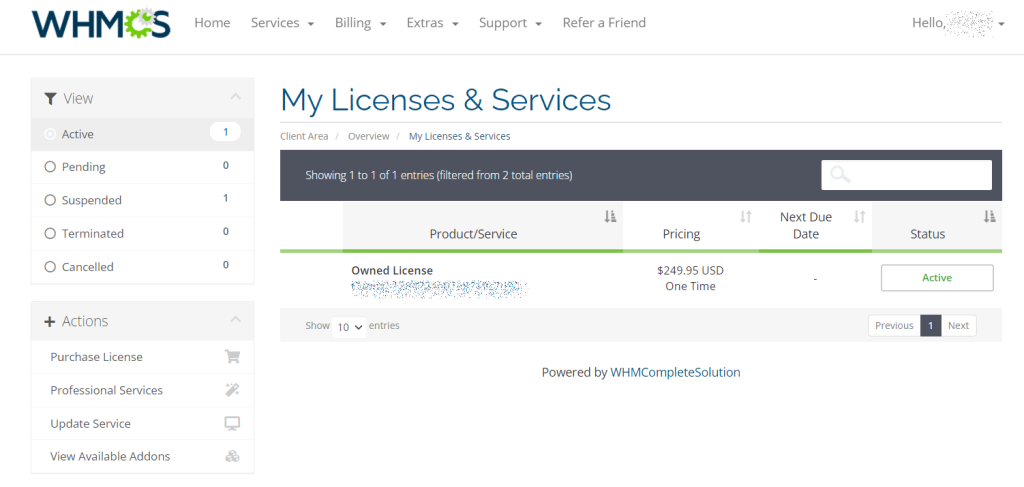Open the show entries count dropdown
This screenshot has height=487, width=1024.
coord(349,326)
